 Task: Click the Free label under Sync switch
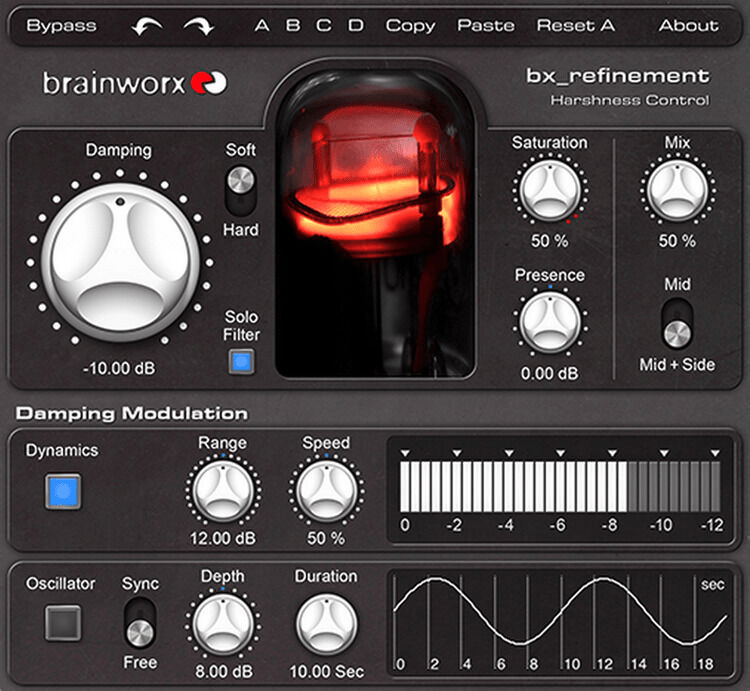[140, 662]
